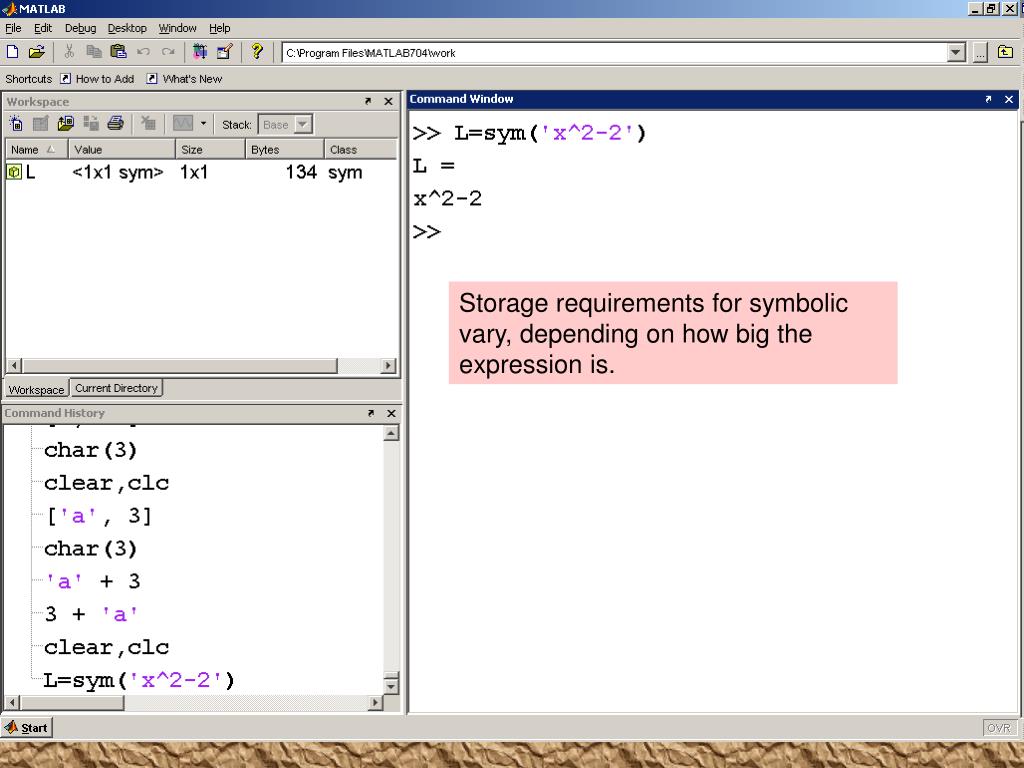
Task: Open the Help menu
Action: (219, 28)
